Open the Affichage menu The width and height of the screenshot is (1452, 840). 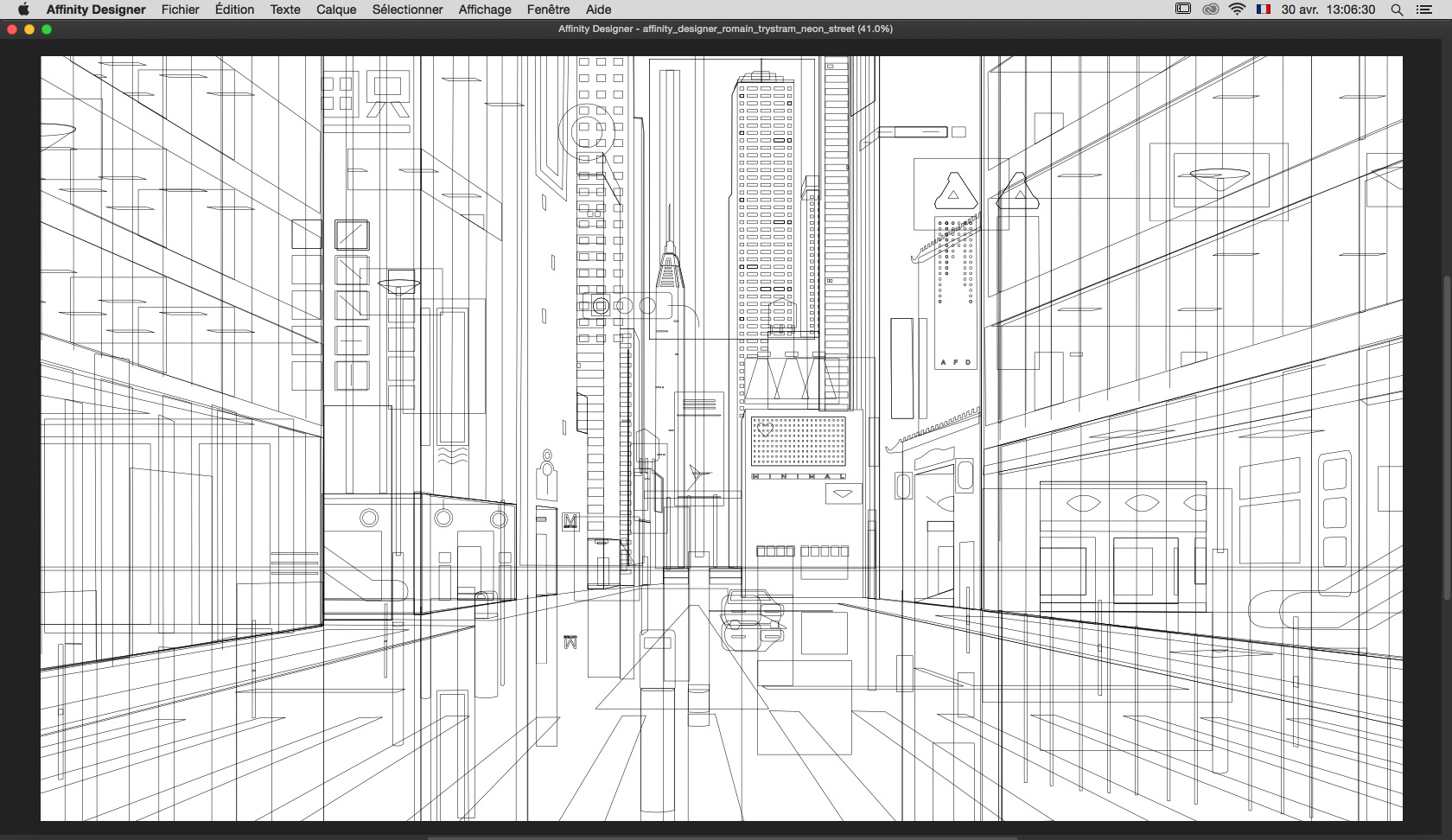[x=485, y=10]
